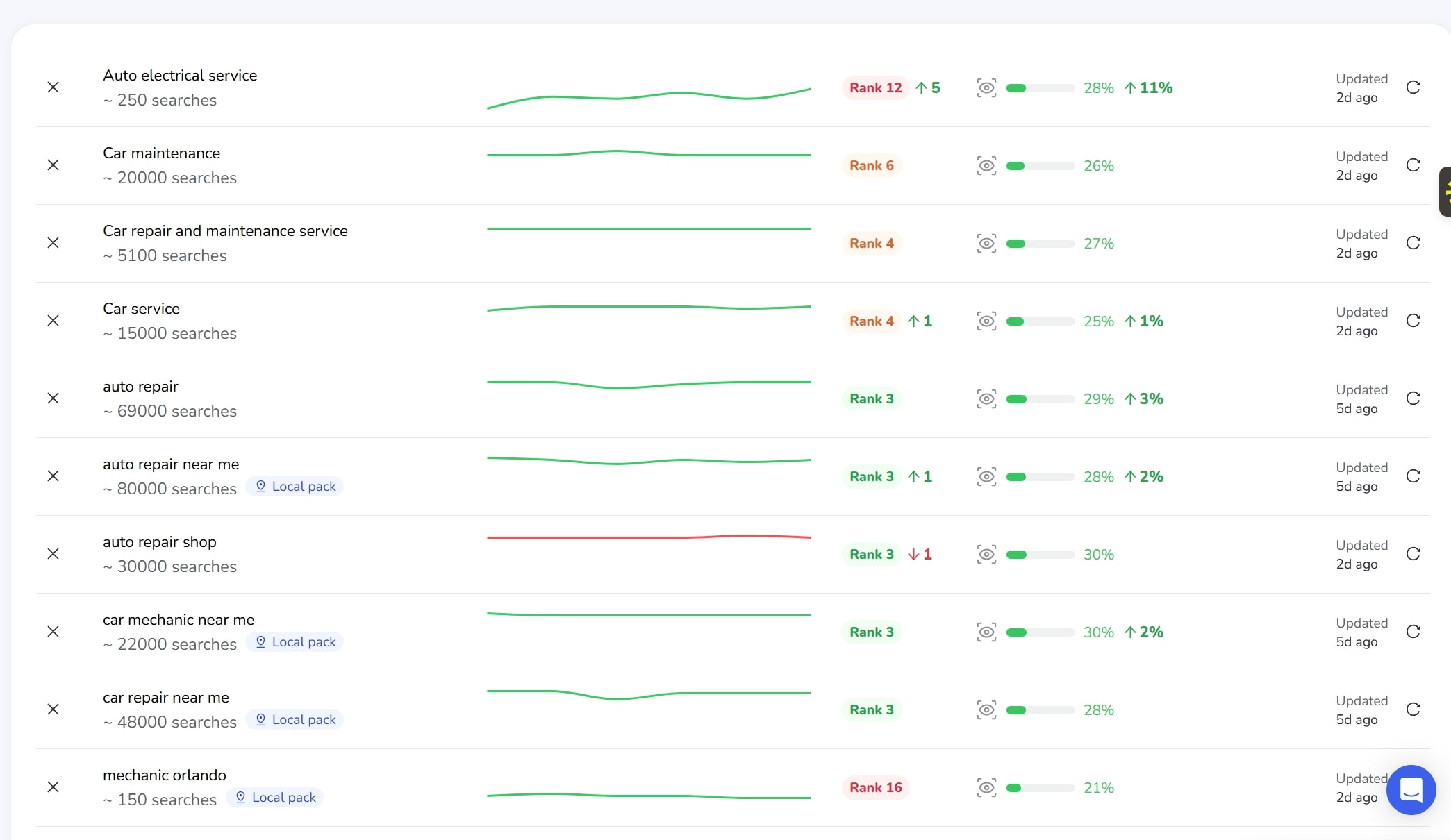This screenshot has width=1451, height=840.
Task: Click the visibility bar for Car maintenance
Action: (x=1040, y=166)
